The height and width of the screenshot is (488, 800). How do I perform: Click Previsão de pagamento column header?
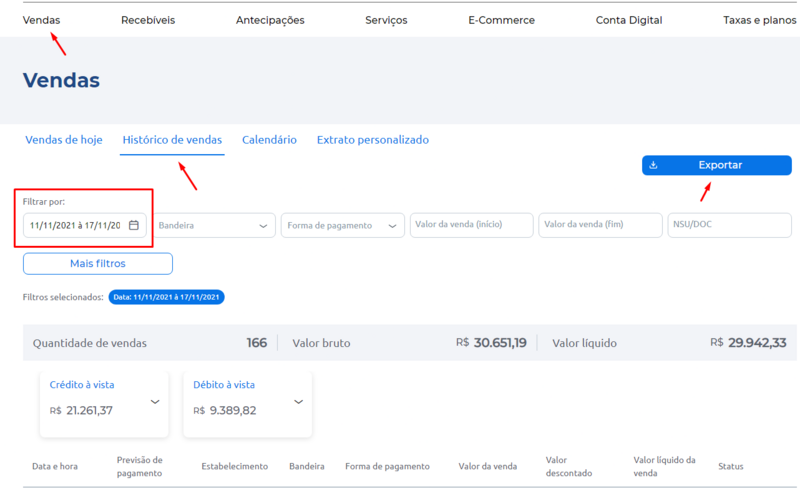tap(139, 467)
